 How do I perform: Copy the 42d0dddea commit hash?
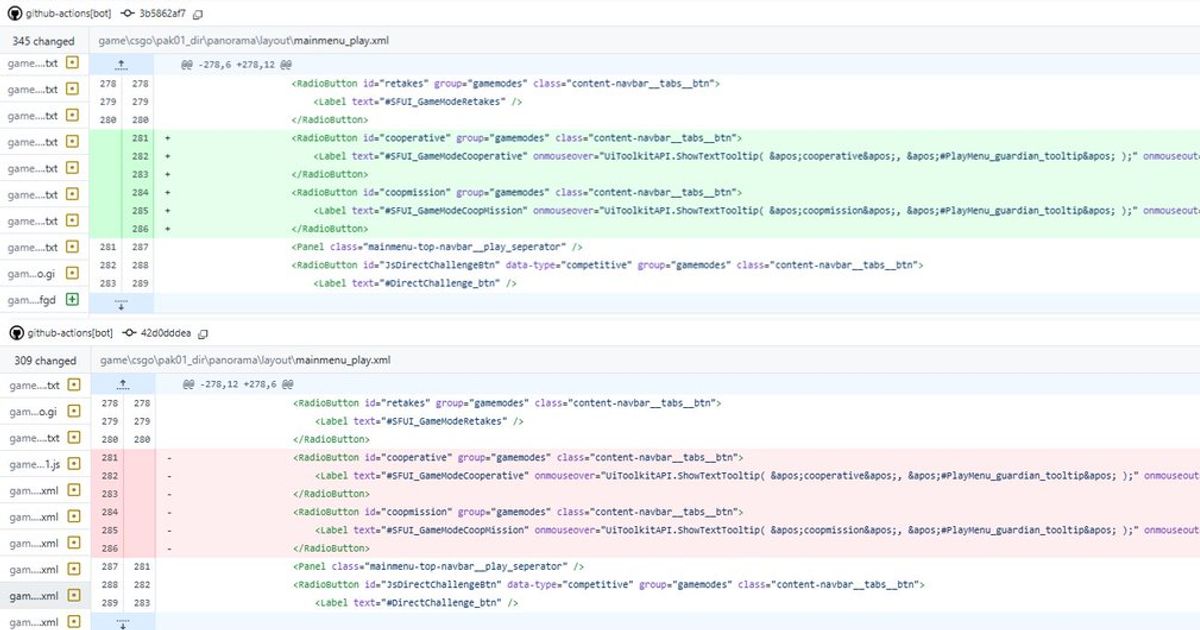click(x=204, y=333)
